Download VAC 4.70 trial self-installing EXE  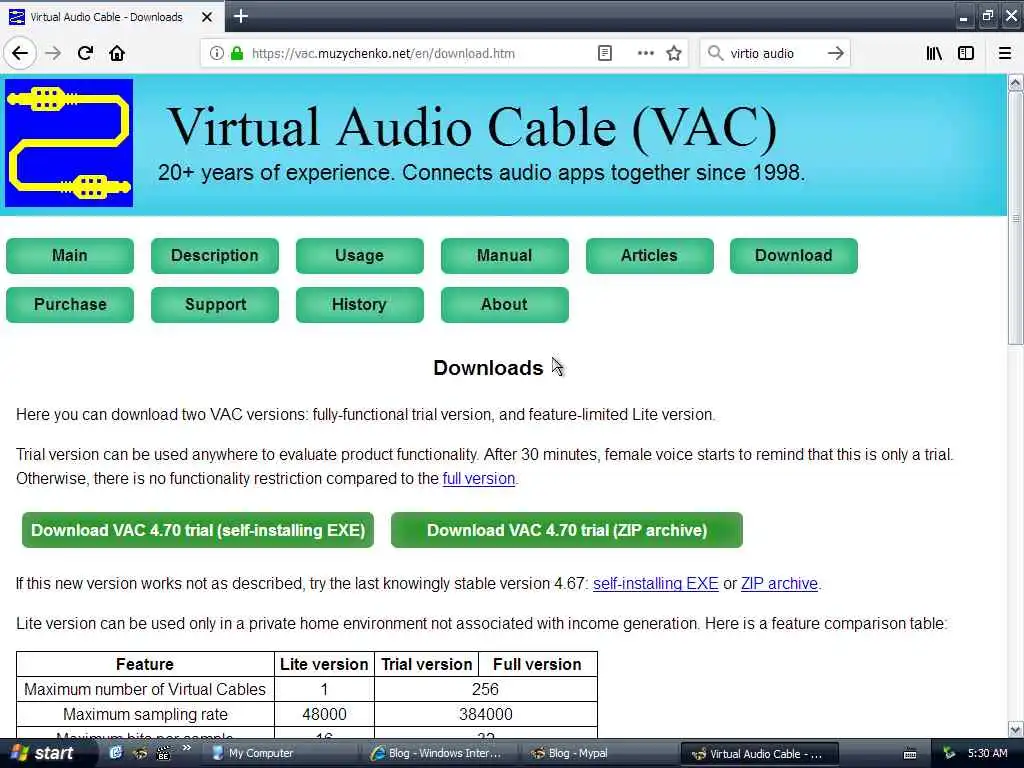coord(198,530)
